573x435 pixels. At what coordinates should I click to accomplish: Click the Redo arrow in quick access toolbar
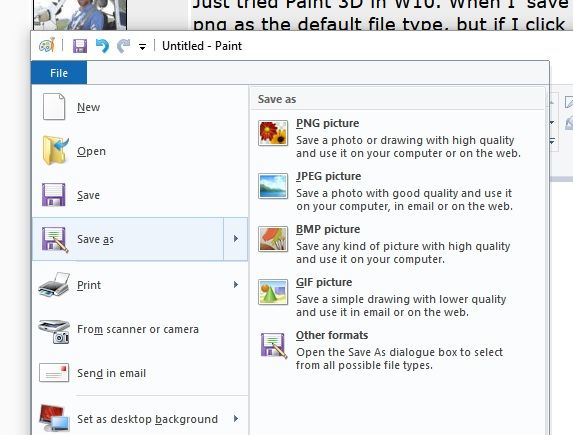[x=124, y=46]
